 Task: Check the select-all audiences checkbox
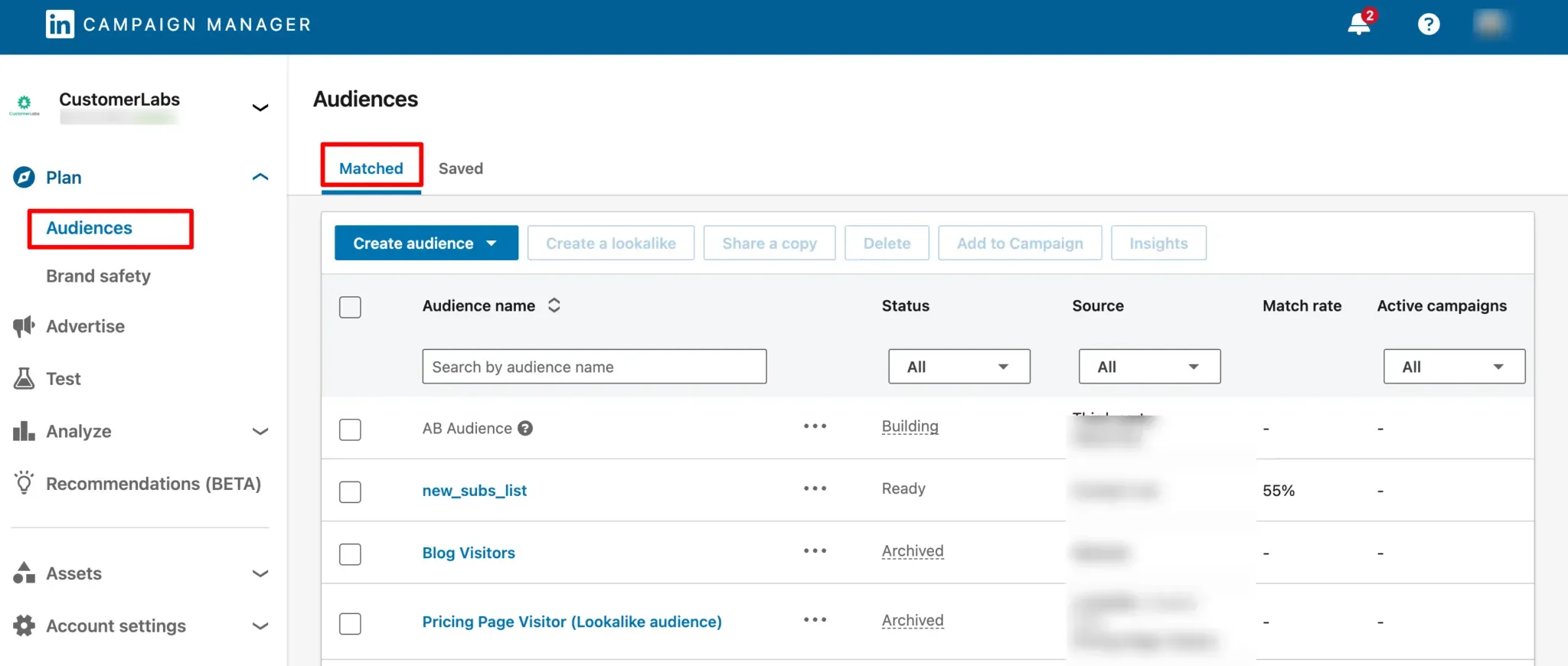pyautogui.click(x=350, y=307)
